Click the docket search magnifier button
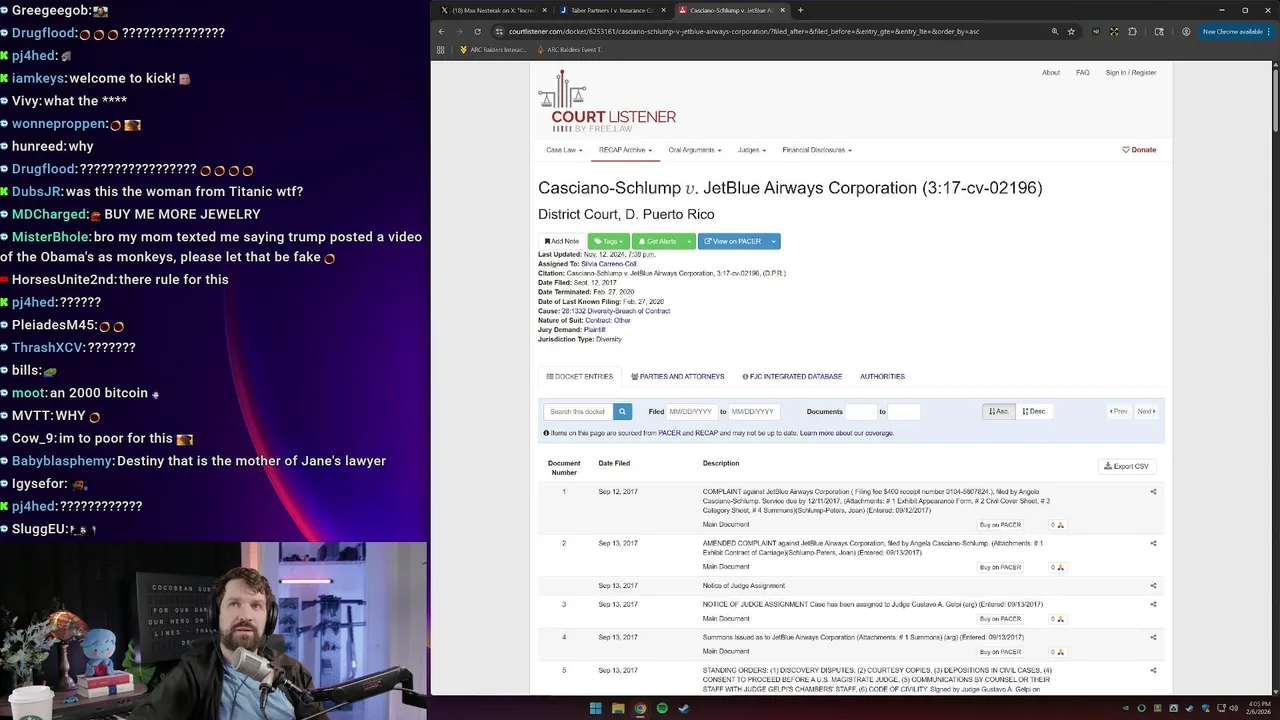1280x720 pixels. pyautogui.click(x=622, y=411)
